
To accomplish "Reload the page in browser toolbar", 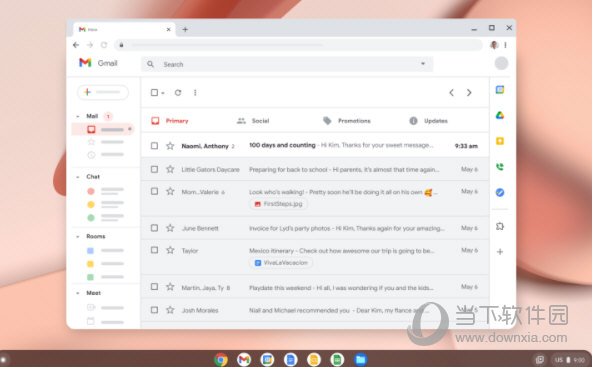I will point(104,45).
